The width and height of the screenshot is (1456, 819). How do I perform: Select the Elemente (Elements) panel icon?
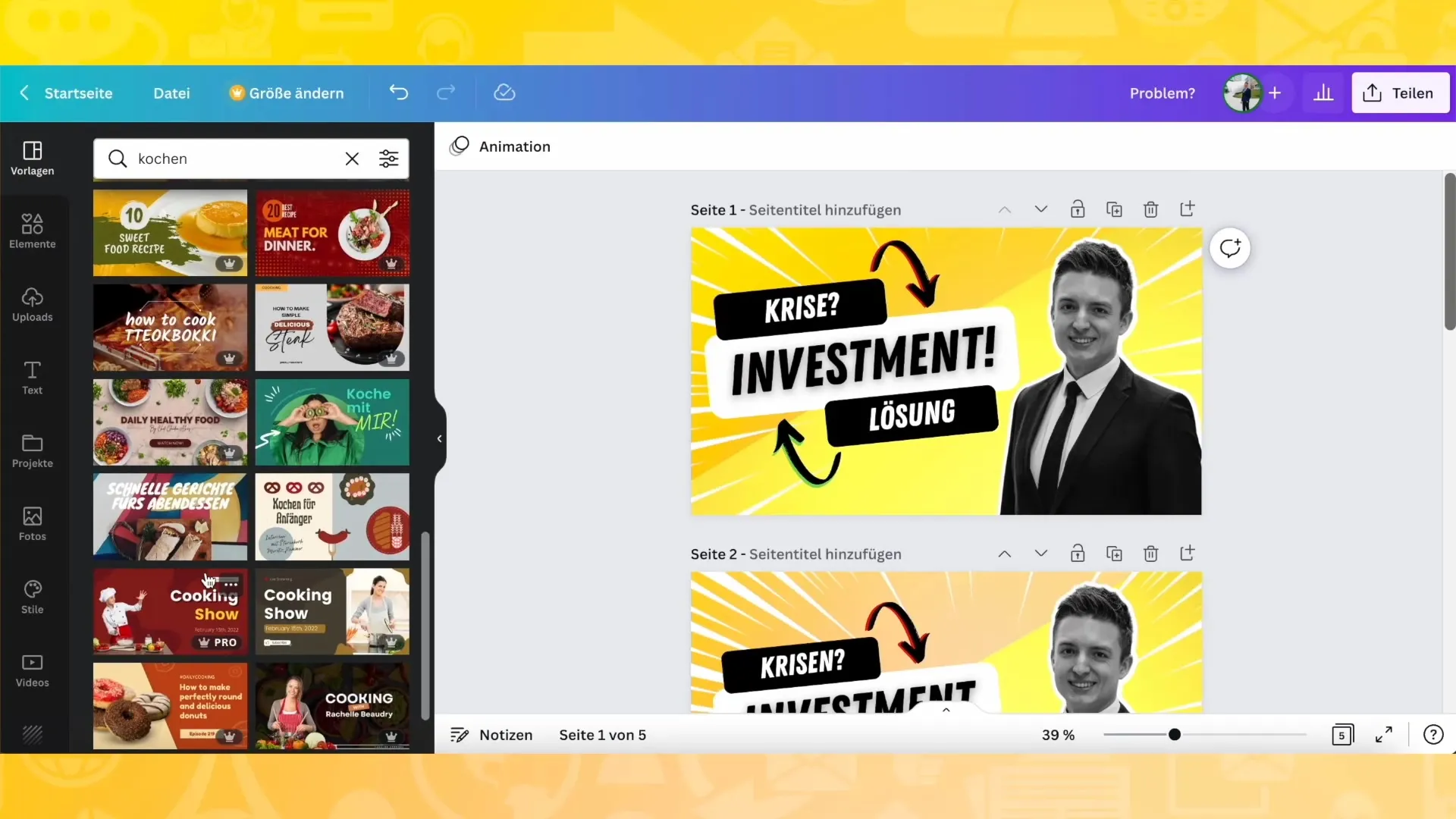[32, 229]
